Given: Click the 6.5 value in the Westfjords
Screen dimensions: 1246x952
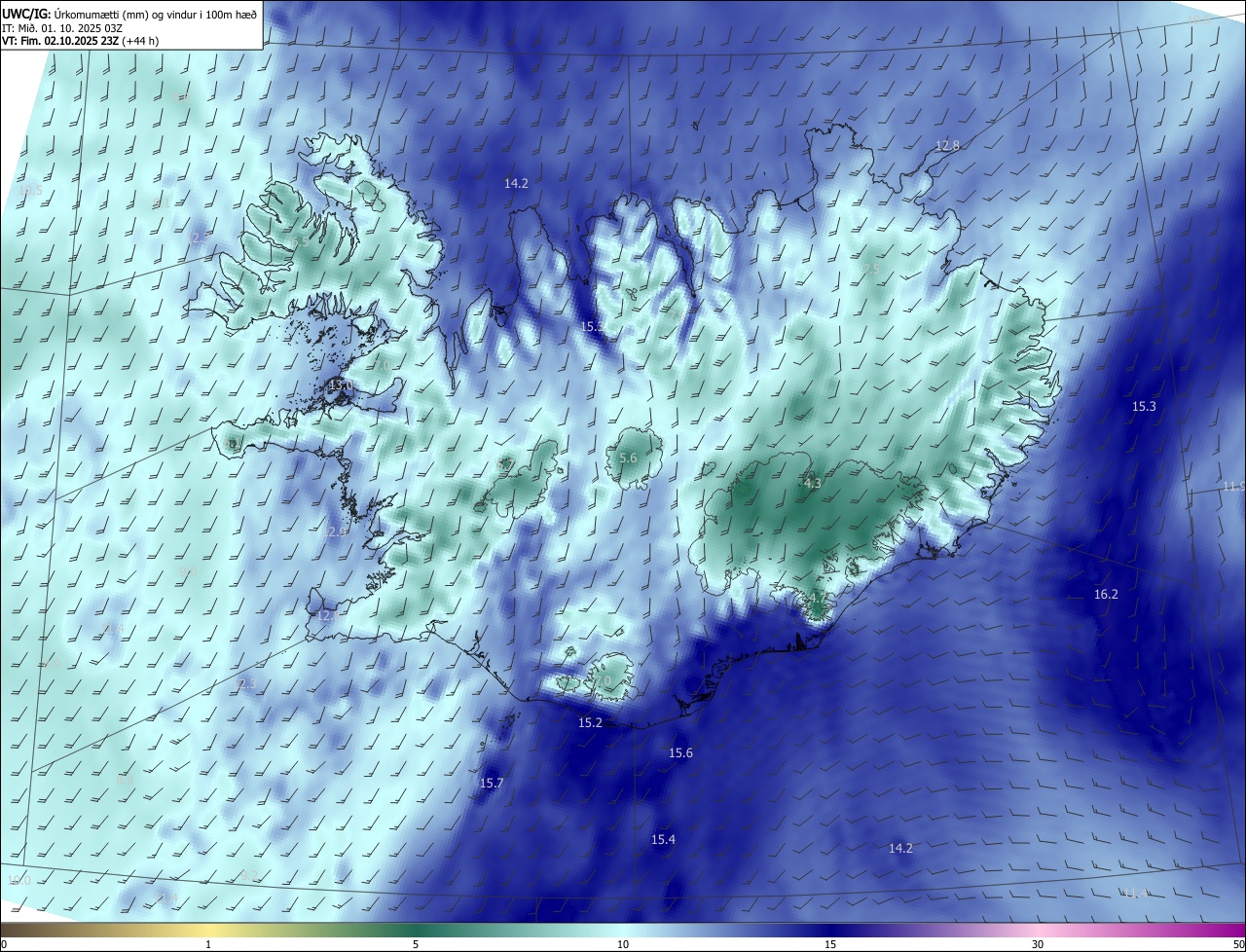Looking at the screenshot, I should pos(298,240).
